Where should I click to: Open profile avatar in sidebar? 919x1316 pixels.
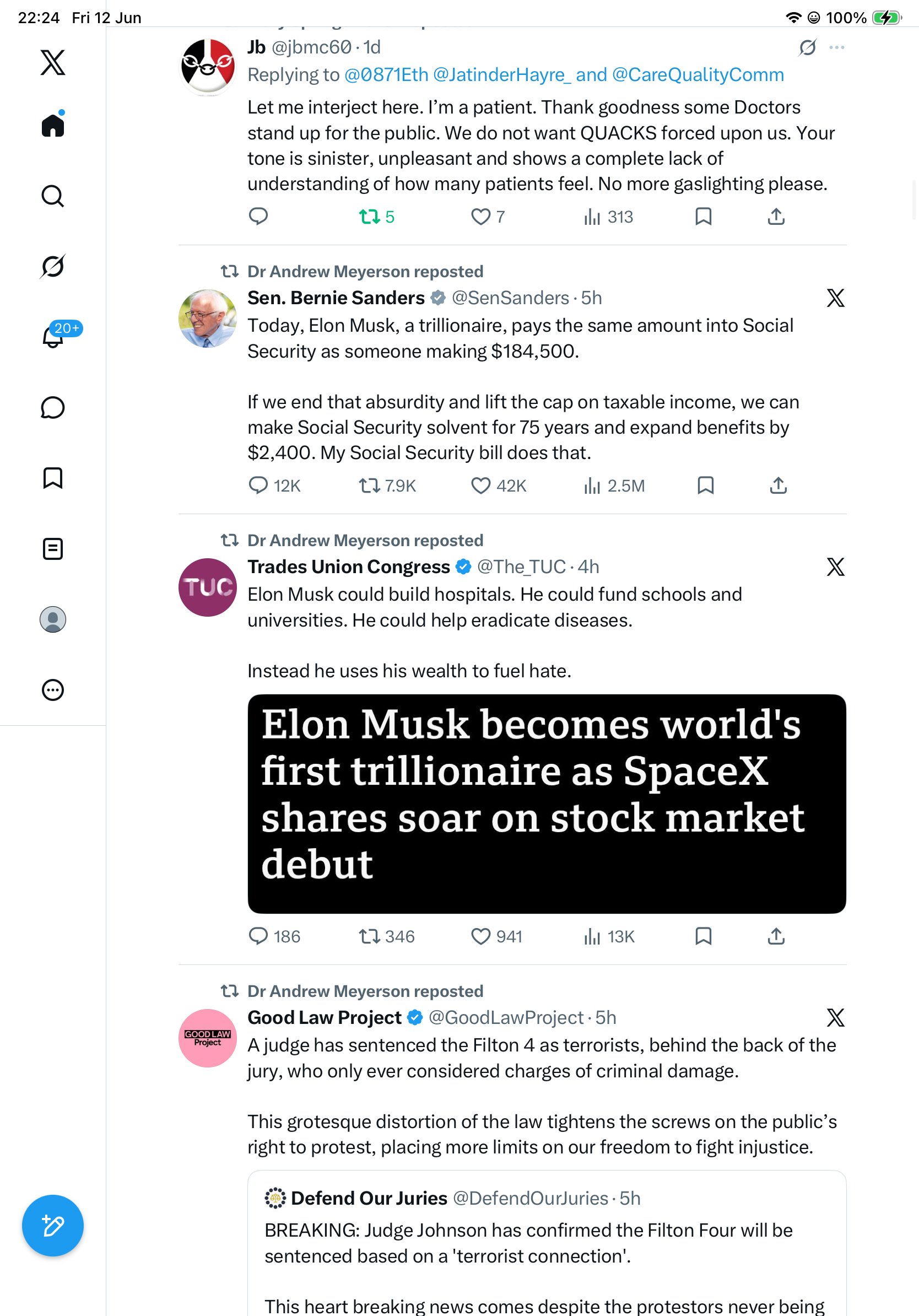point(53,619)
